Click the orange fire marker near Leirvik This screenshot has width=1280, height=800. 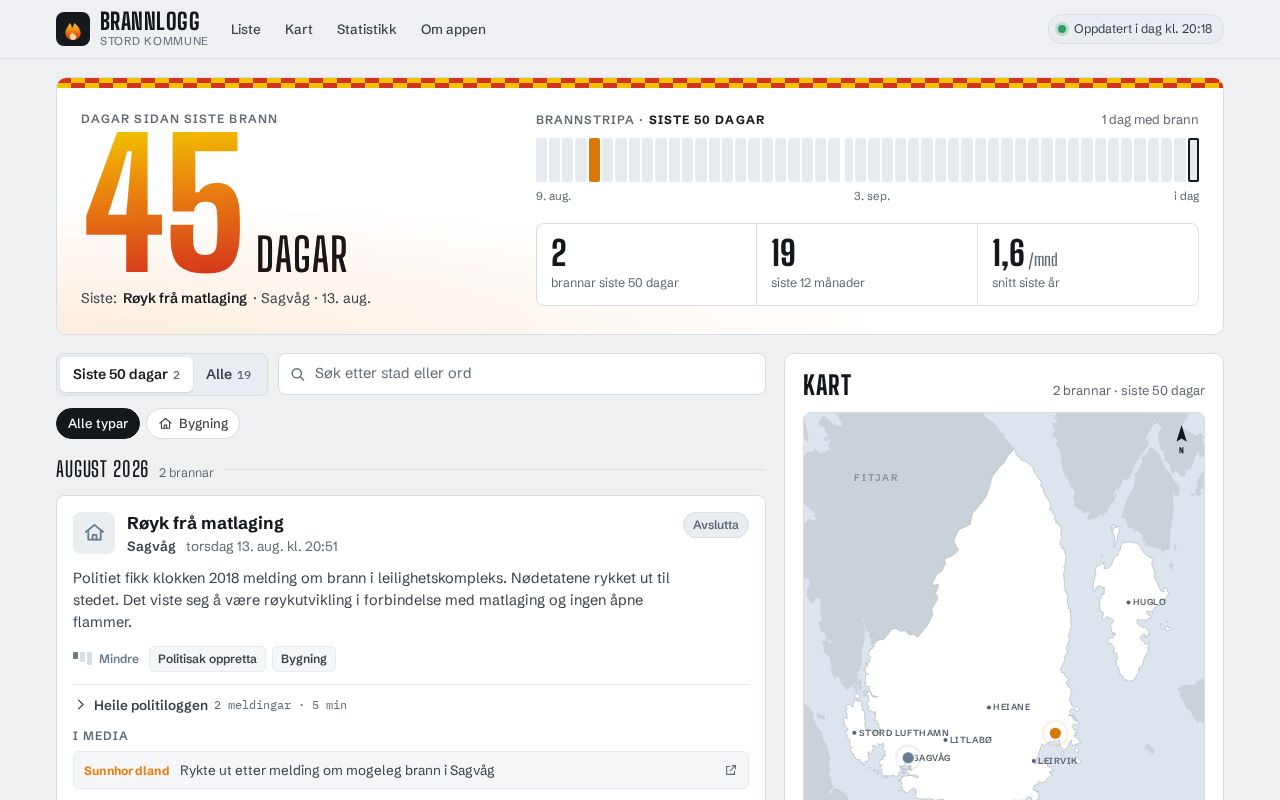click(x=1055, y=733)
